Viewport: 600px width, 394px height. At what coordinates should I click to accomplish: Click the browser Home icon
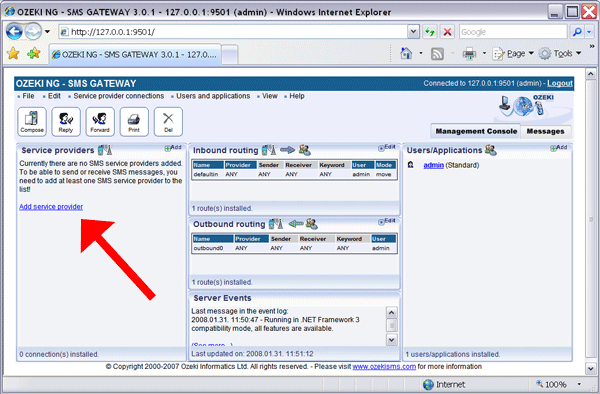406,53
